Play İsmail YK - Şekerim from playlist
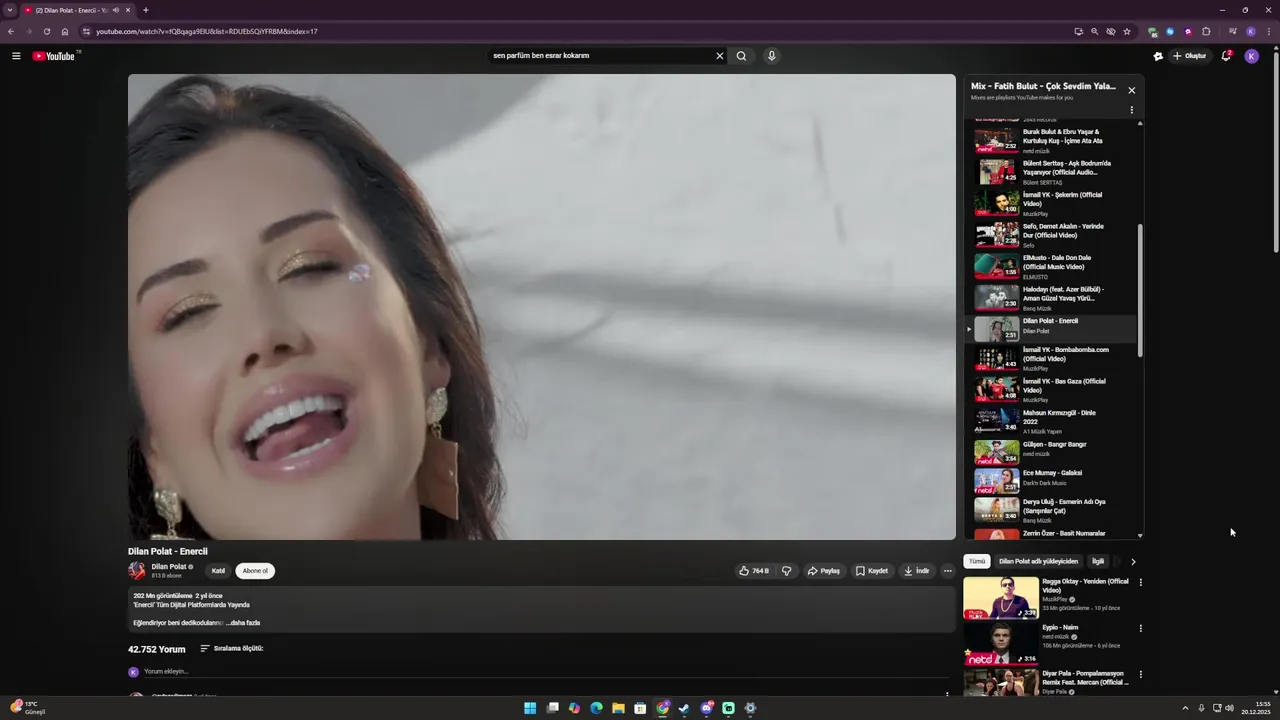 (1053, 203)
